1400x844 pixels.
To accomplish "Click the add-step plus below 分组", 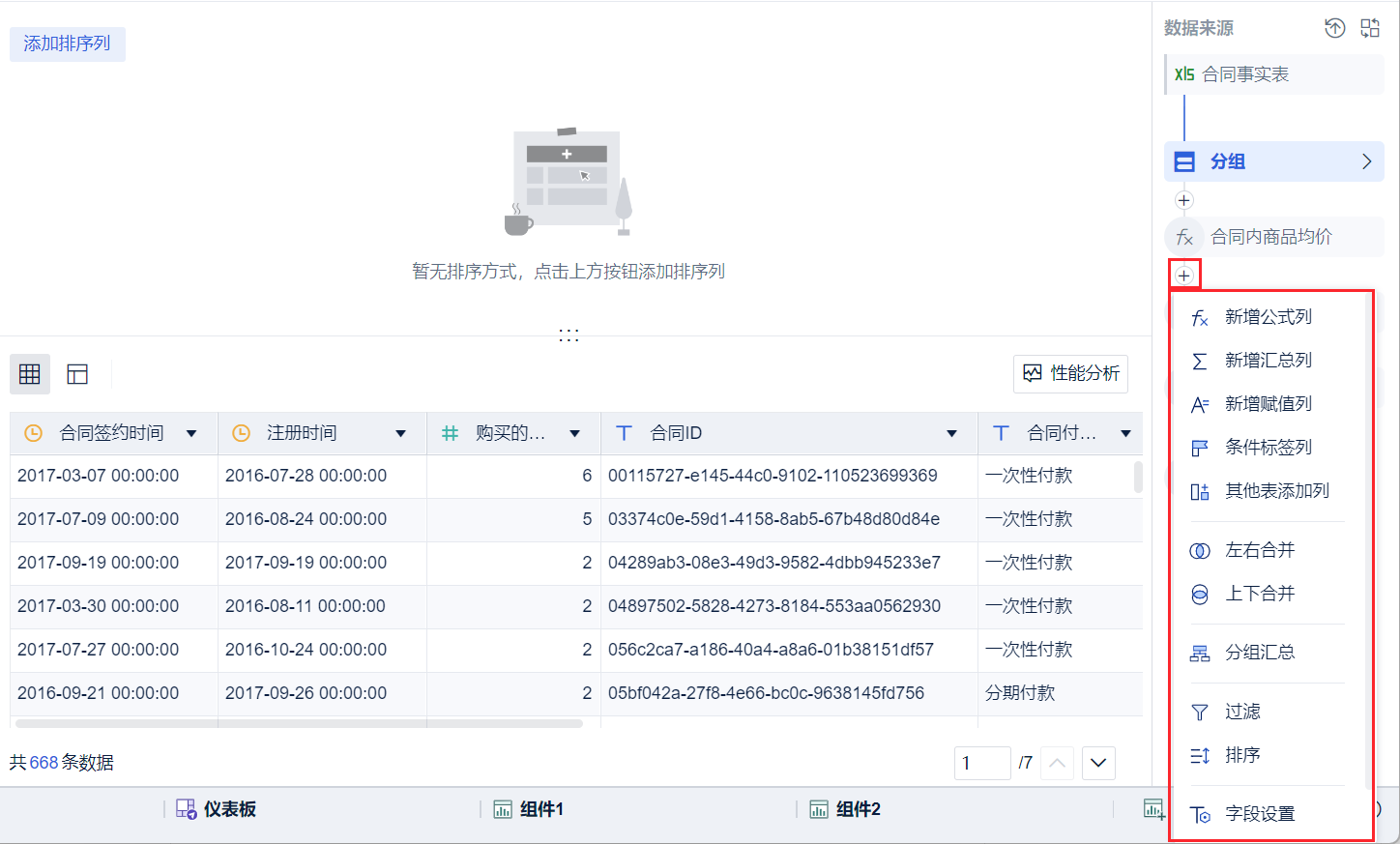I will pos(1184,200).
